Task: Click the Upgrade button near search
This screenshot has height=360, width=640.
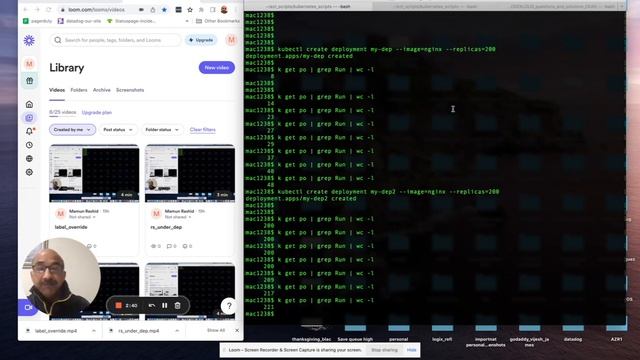Action: tap(201, 40)
